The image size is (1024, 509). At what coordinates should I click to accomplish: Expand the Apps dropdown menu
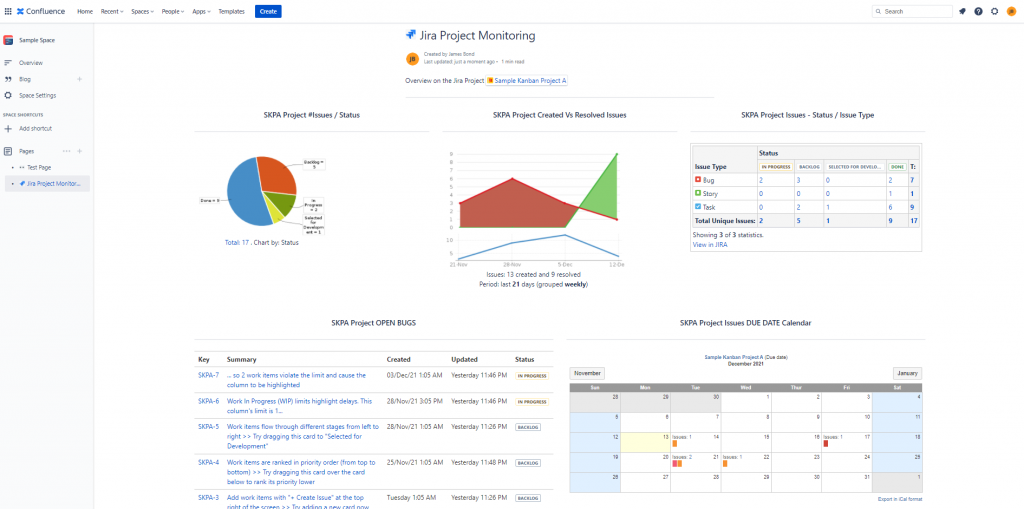(201, 11)
